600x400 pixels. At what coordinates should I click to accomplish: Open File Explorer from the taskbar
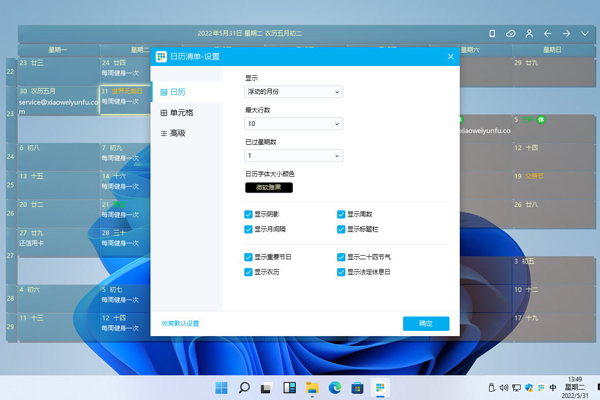point(312,387)
